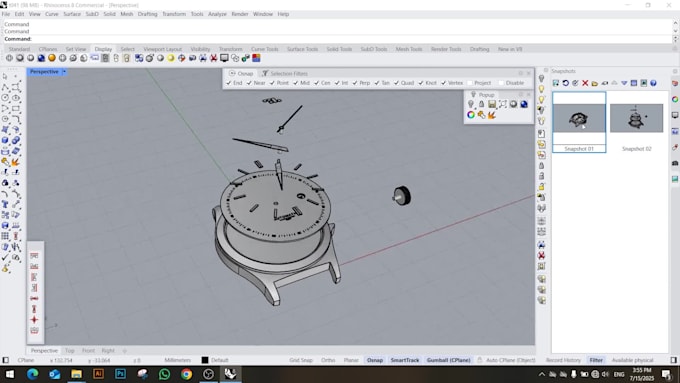Image resolution: width=680 pixels, height=383 pixels.
Task: Click the orange arrow icon in Popup panel
Action: click(x=492, y=115)
